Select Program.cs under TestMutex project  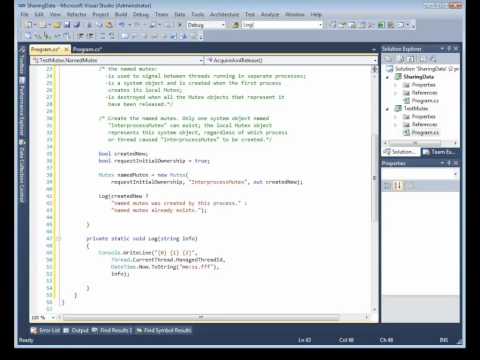(421, 133)
